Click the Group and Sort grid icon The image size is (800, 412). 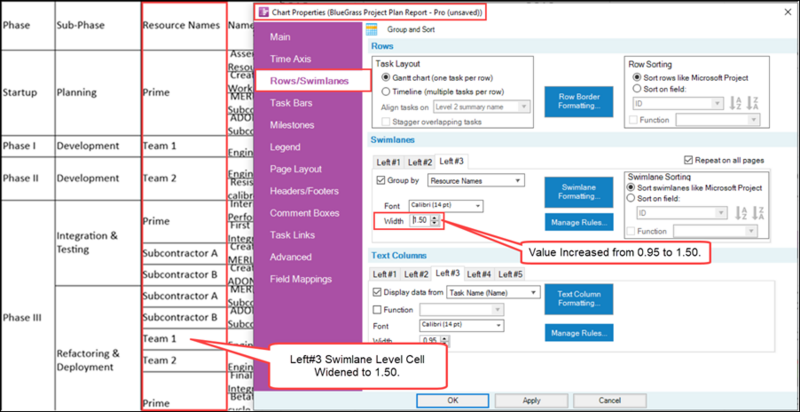click(371, 30)
